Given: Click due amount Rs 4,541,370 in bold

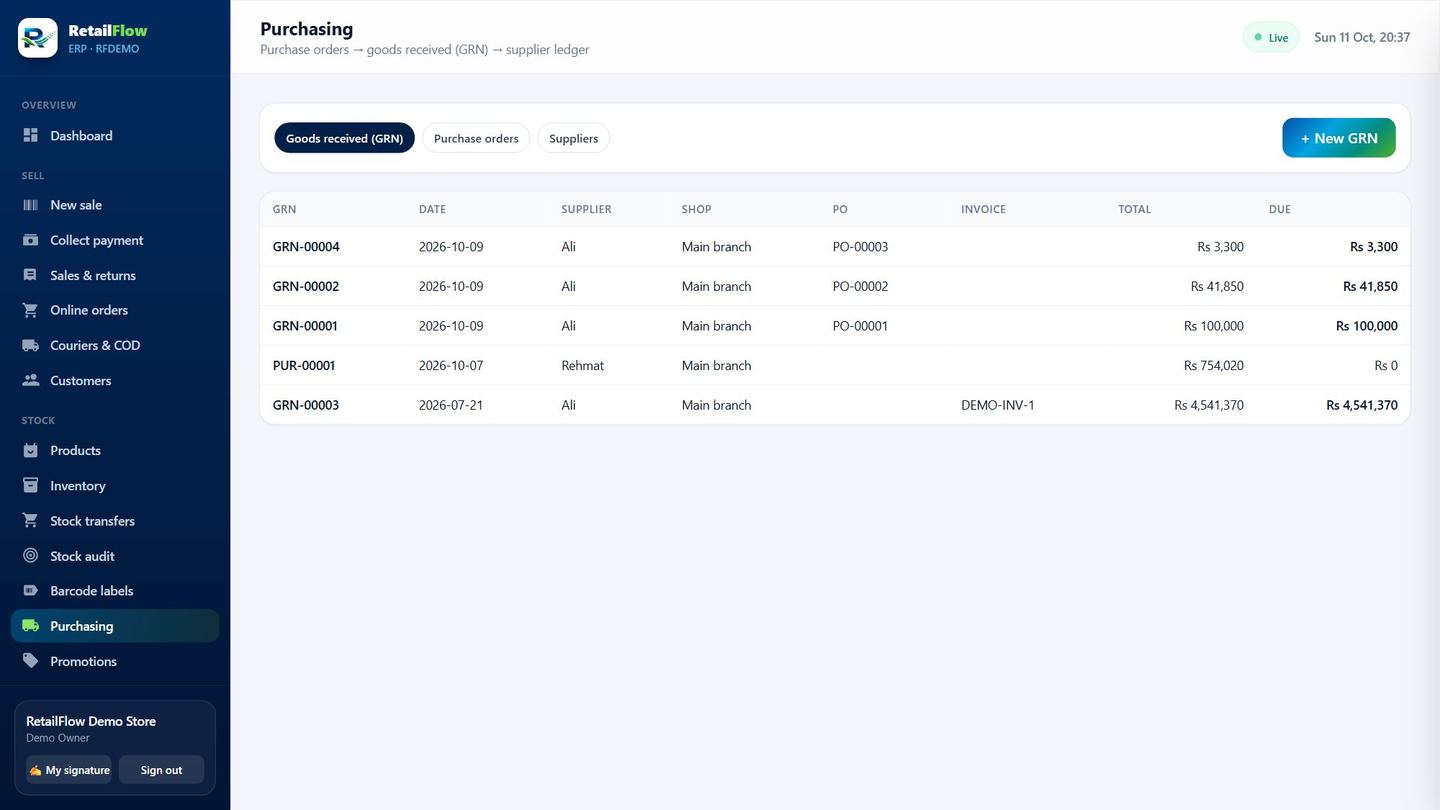Looking at the screenshot, I should [x=1362, y=405].
